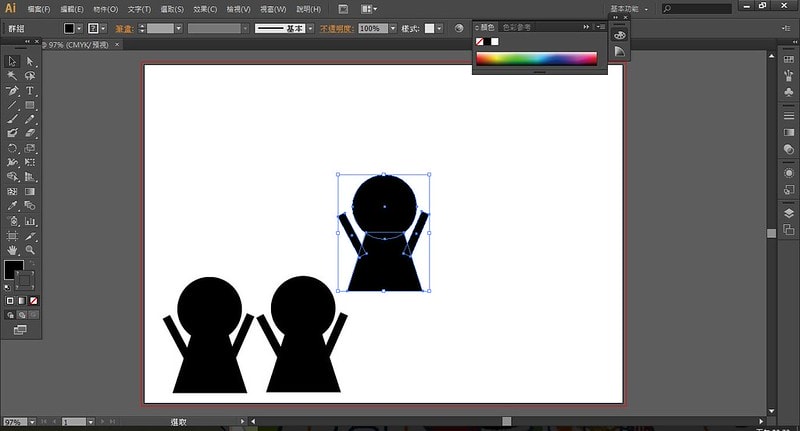Select the Rectangle shape tool
Image resolution: width=800 pixels, height=431 pixels.
(30, 105)
